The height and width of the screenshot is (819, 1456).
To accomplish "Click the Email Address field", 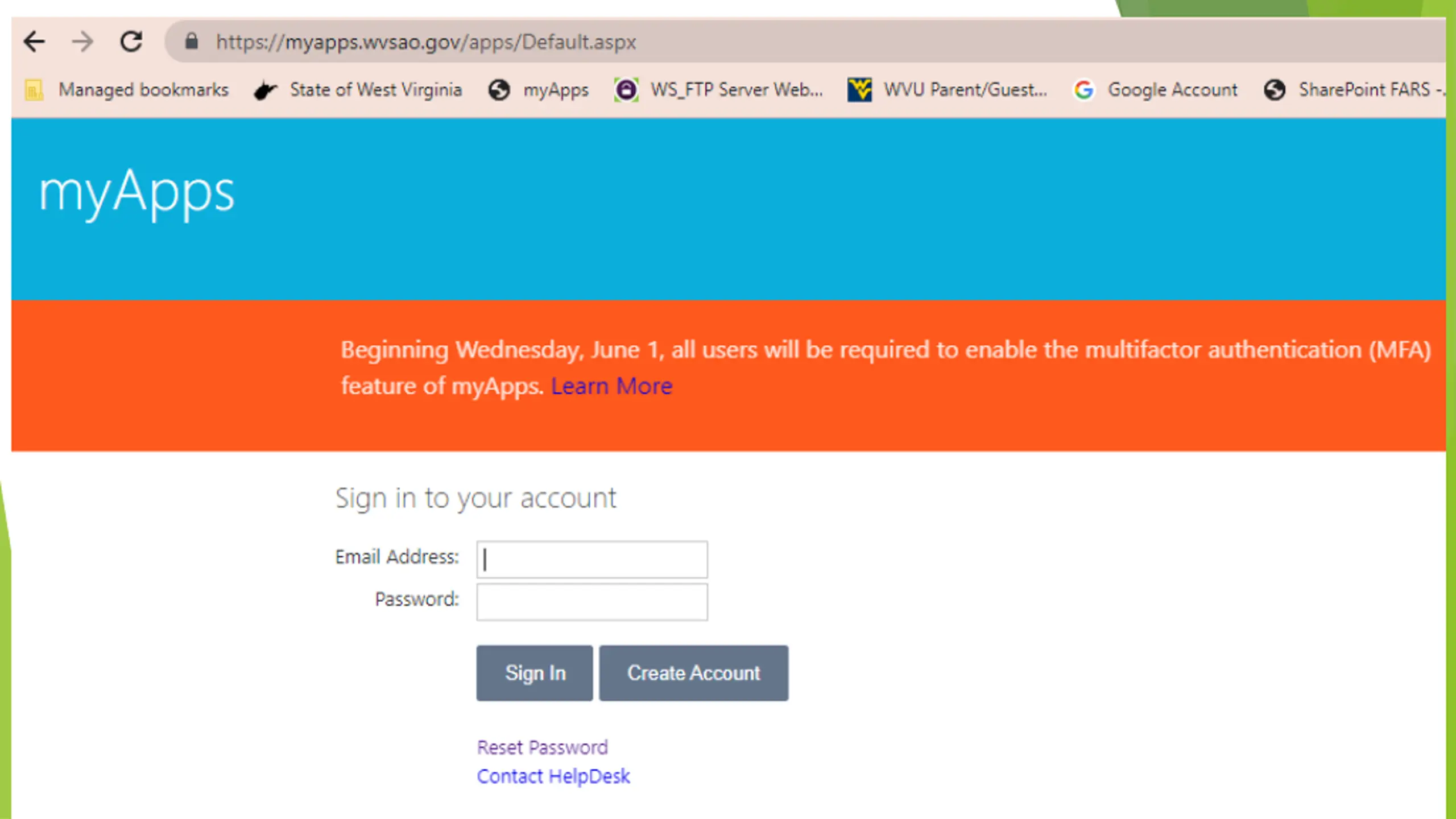I will (592, 560).
